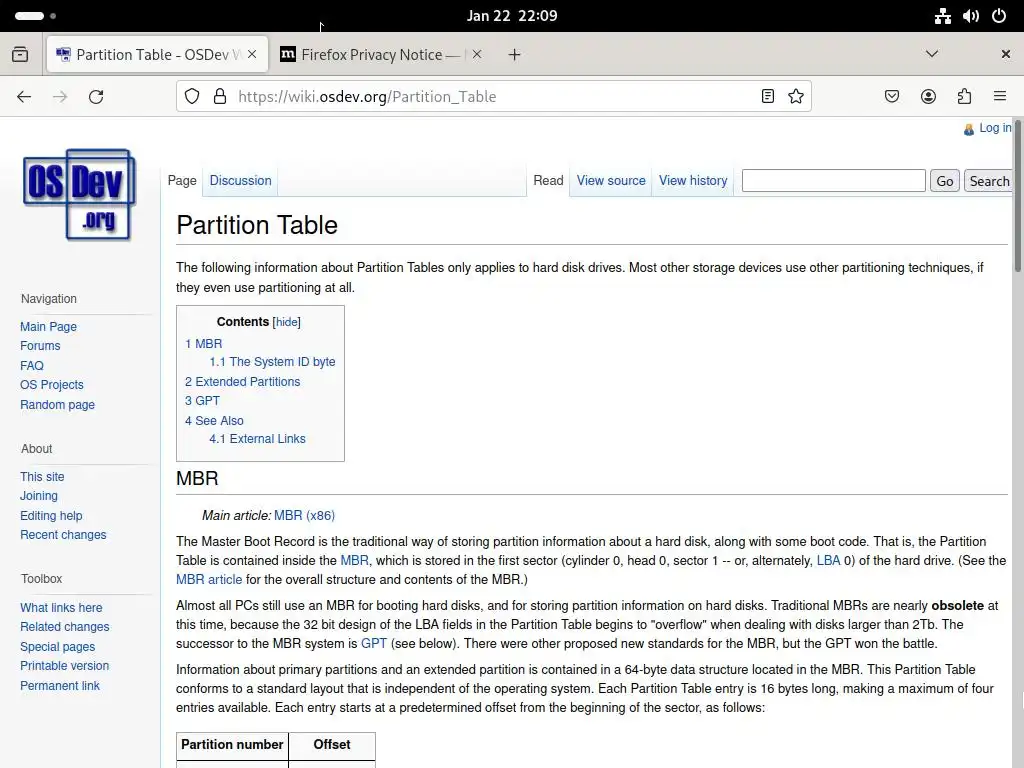Open the Firefox View icon

pyautogui.click(x=20, y=54)
